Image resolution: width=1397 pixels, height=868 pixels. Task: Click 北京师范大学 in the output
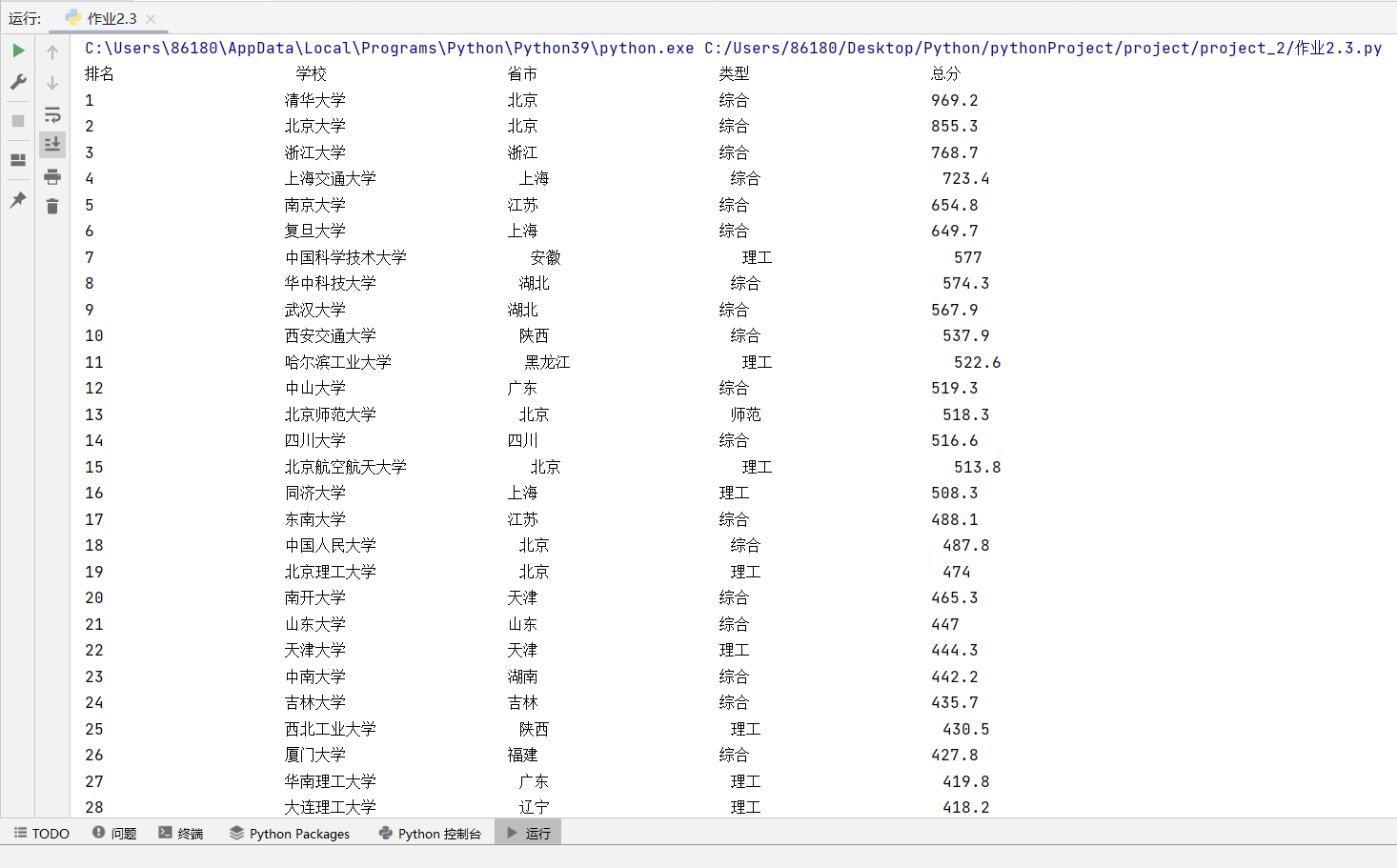coord(330,414)
